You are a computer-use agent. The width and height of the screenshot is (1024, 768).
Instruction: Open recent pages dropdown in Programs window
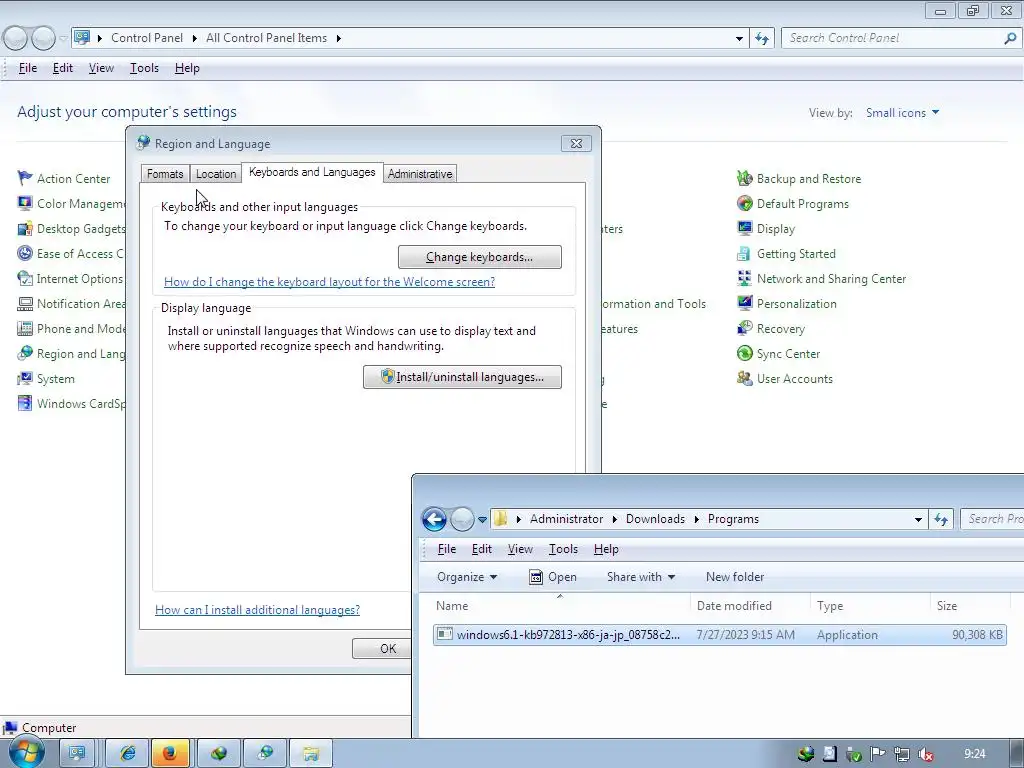482,520
